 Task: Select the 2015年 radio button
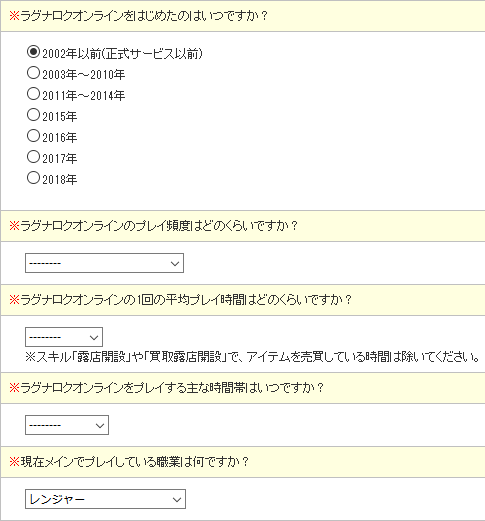(33, 115)
